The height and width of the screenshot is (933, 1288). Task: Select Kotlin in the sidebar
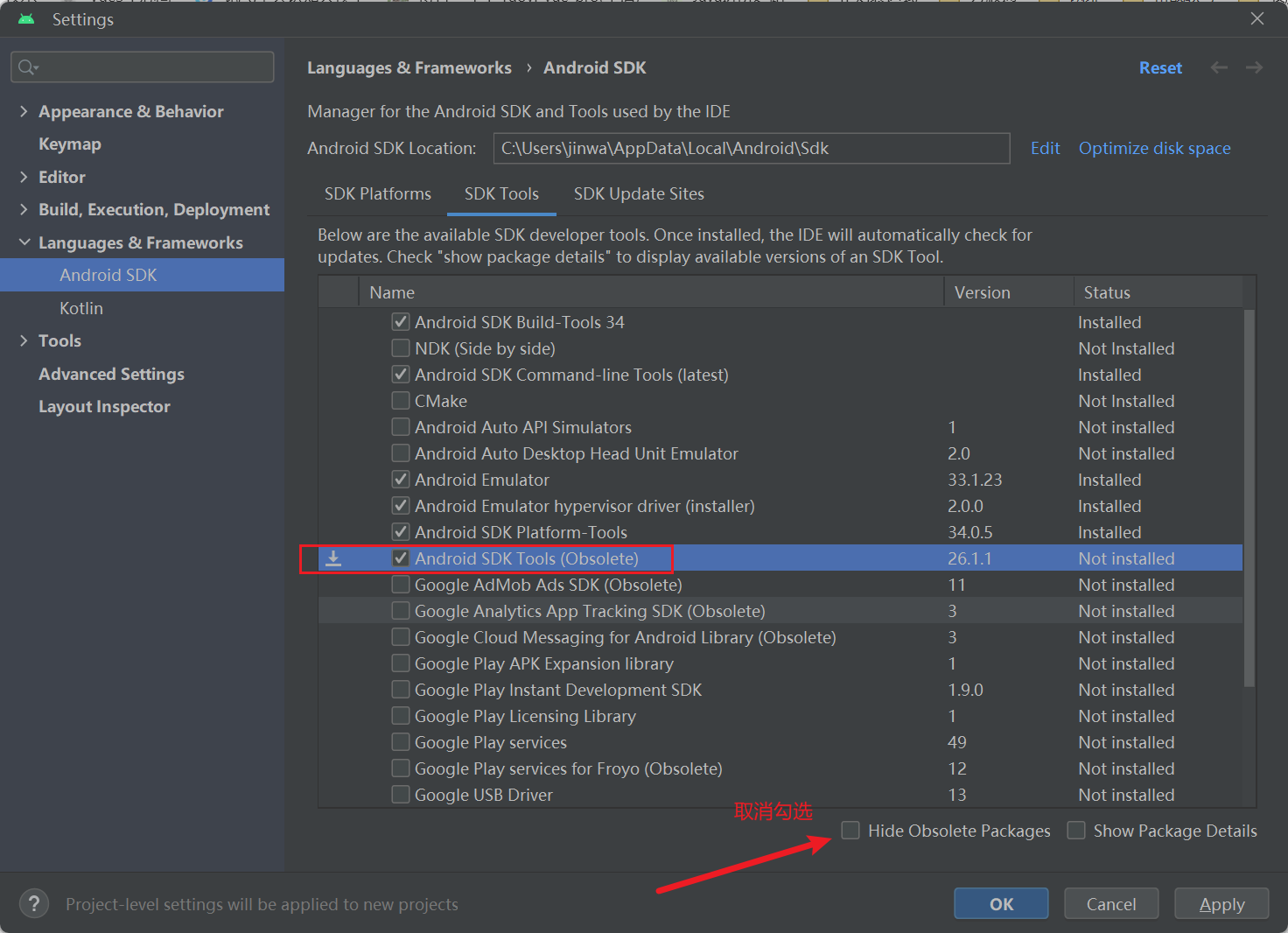pos(81,308)
